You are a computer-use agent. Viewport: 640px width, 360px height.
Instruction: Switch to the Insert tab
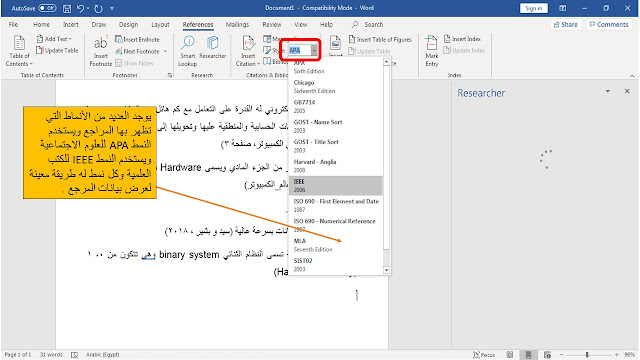coord(71,24)
